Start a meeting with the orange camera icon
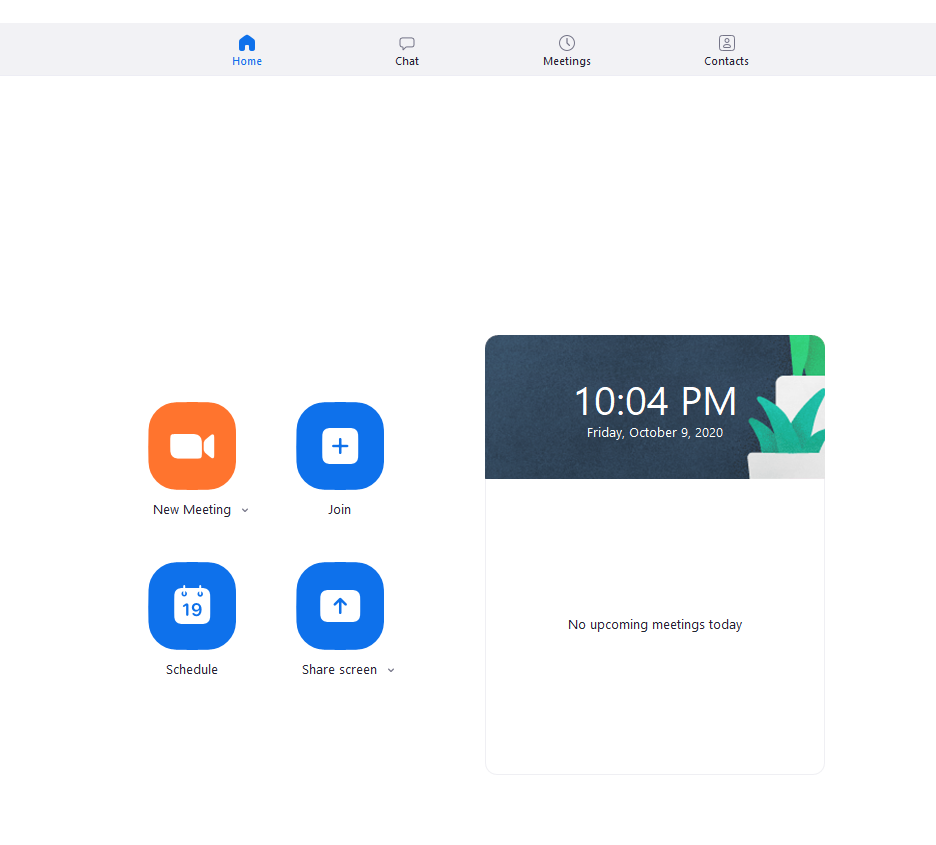The height and width of the screenshot is (845, 936). (192, 446)
